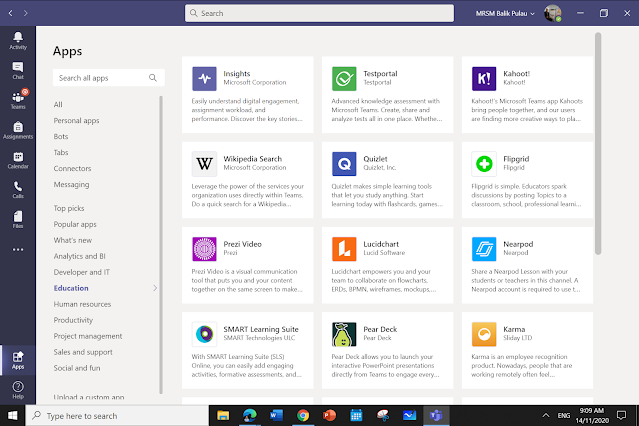Click the Insights app icon
This screenshot has width=639, height=426.
click(204, 79)
